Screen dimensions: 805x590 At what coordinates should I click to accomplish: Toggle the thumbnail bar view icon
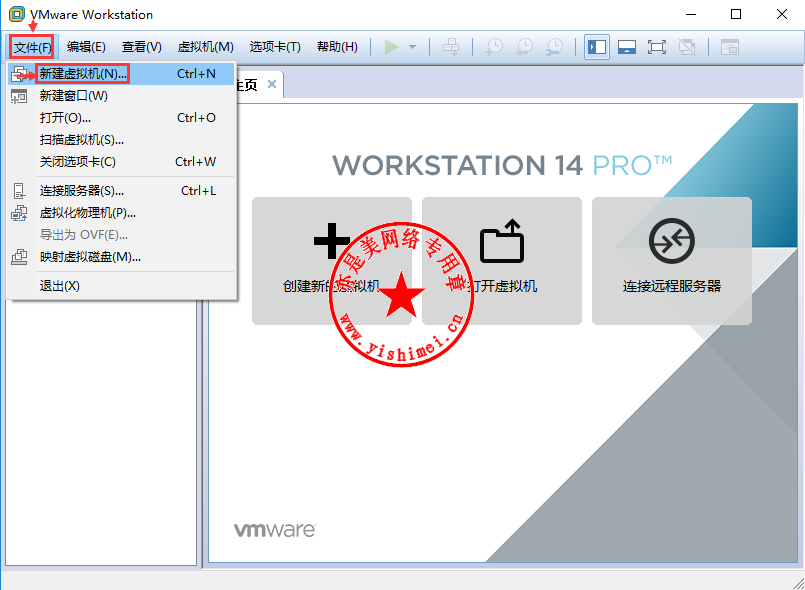click(627, 47)
